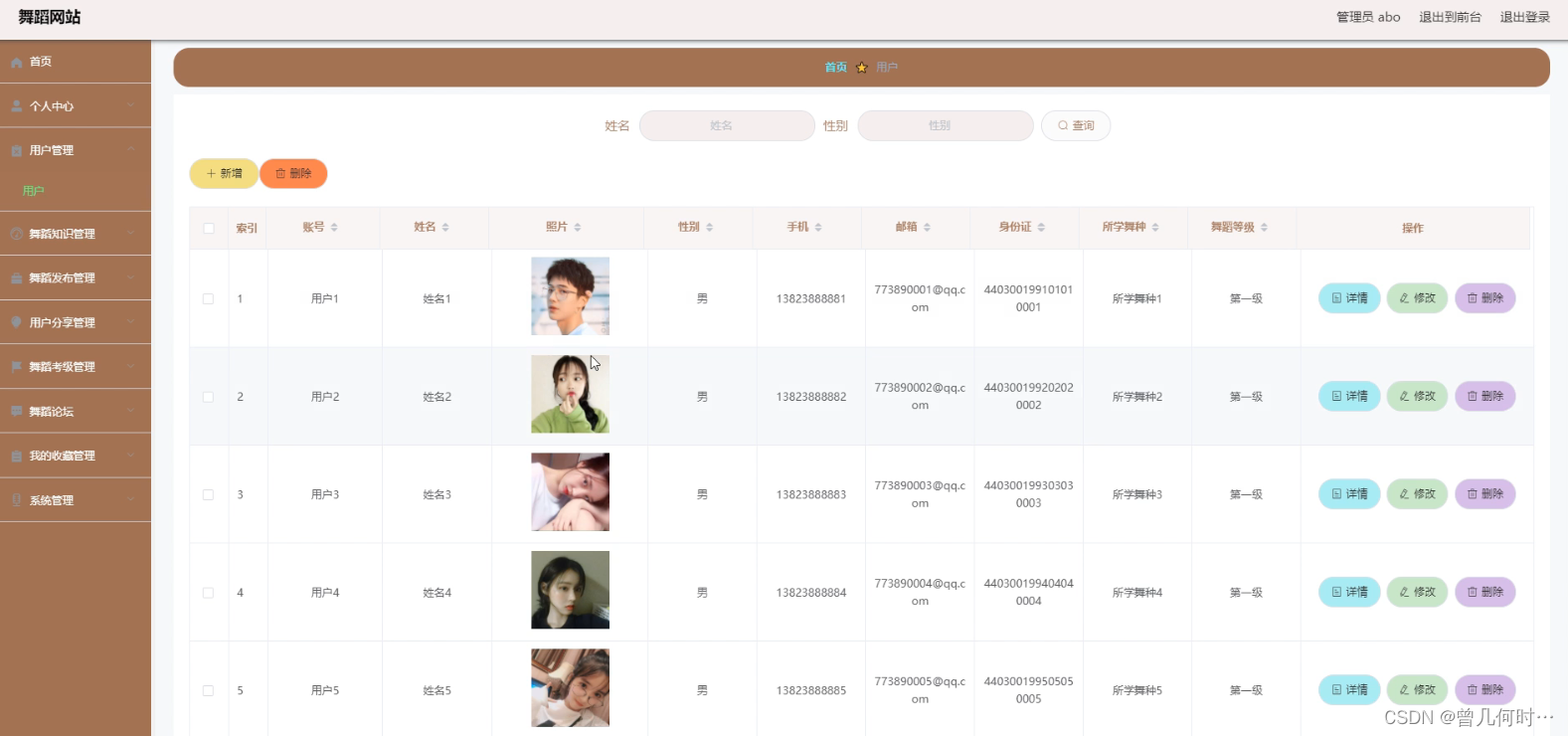
Task: Check the row checkbox for 用户4
Action: (x=208, y=593)
